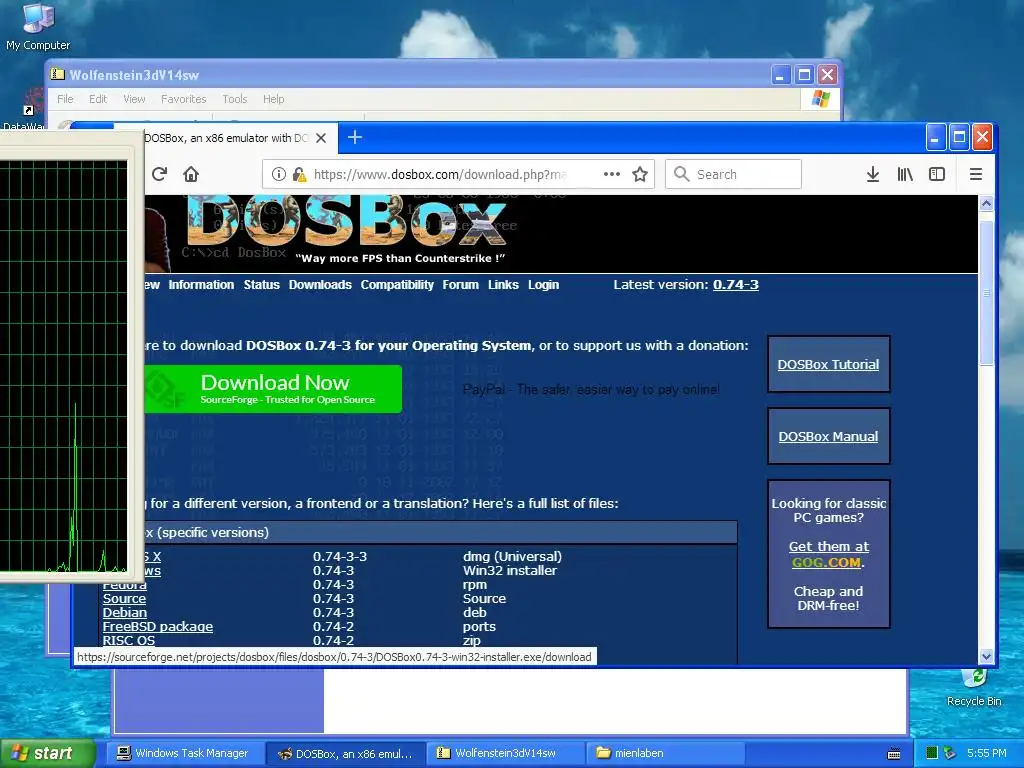1024x768 pixels.
Task: Open Tools menu in Wolfenstein3dV14sw window
Action: click(234, 99)
